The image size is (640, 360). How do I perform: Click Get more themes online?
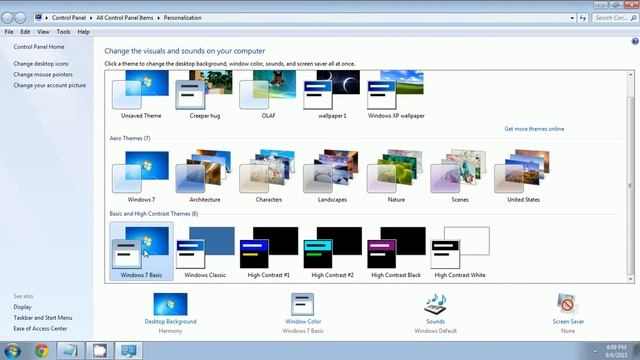[x=534, y=129]
